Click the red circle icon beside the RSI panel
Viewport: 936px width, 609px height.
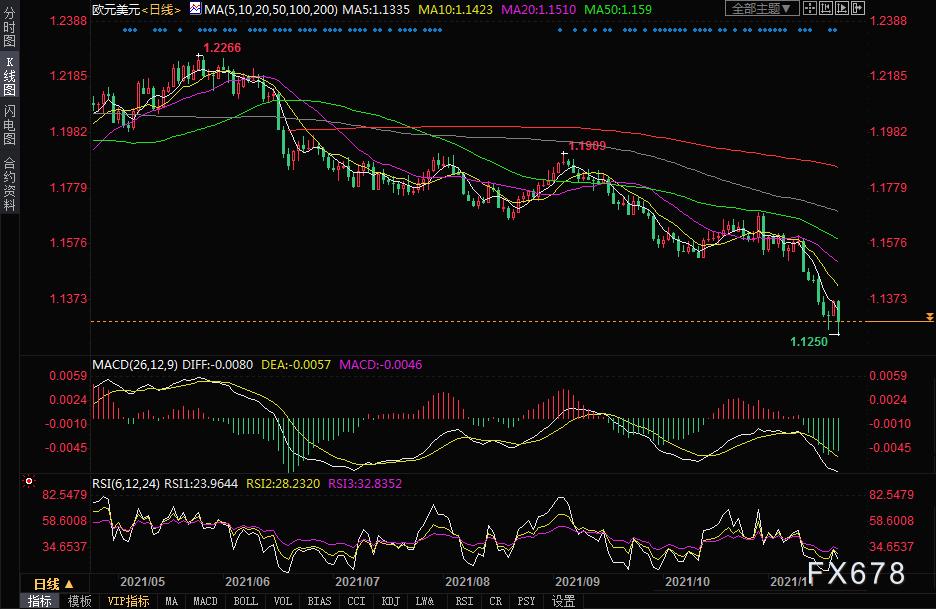28,481
